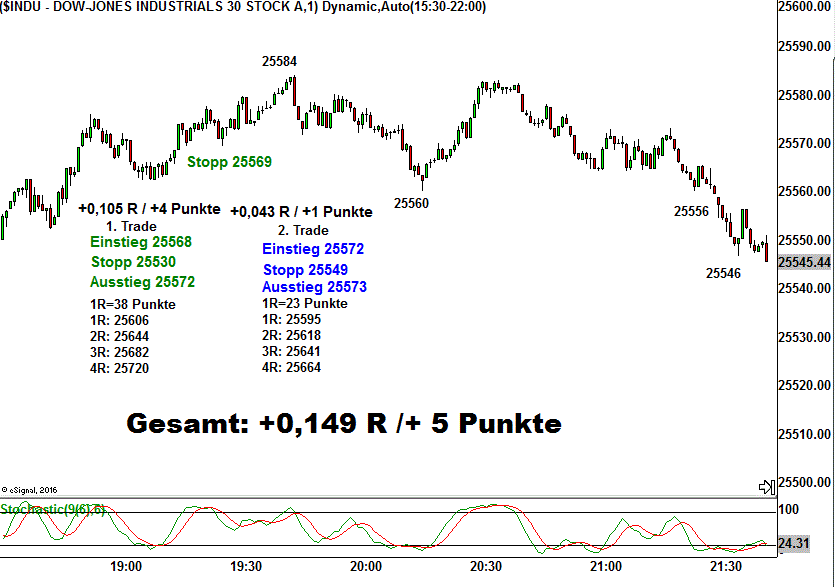Select the blue 'Ausstieg 25573' exit label
The height and width of the screenshot is (587, 835).
click(314, 287)
